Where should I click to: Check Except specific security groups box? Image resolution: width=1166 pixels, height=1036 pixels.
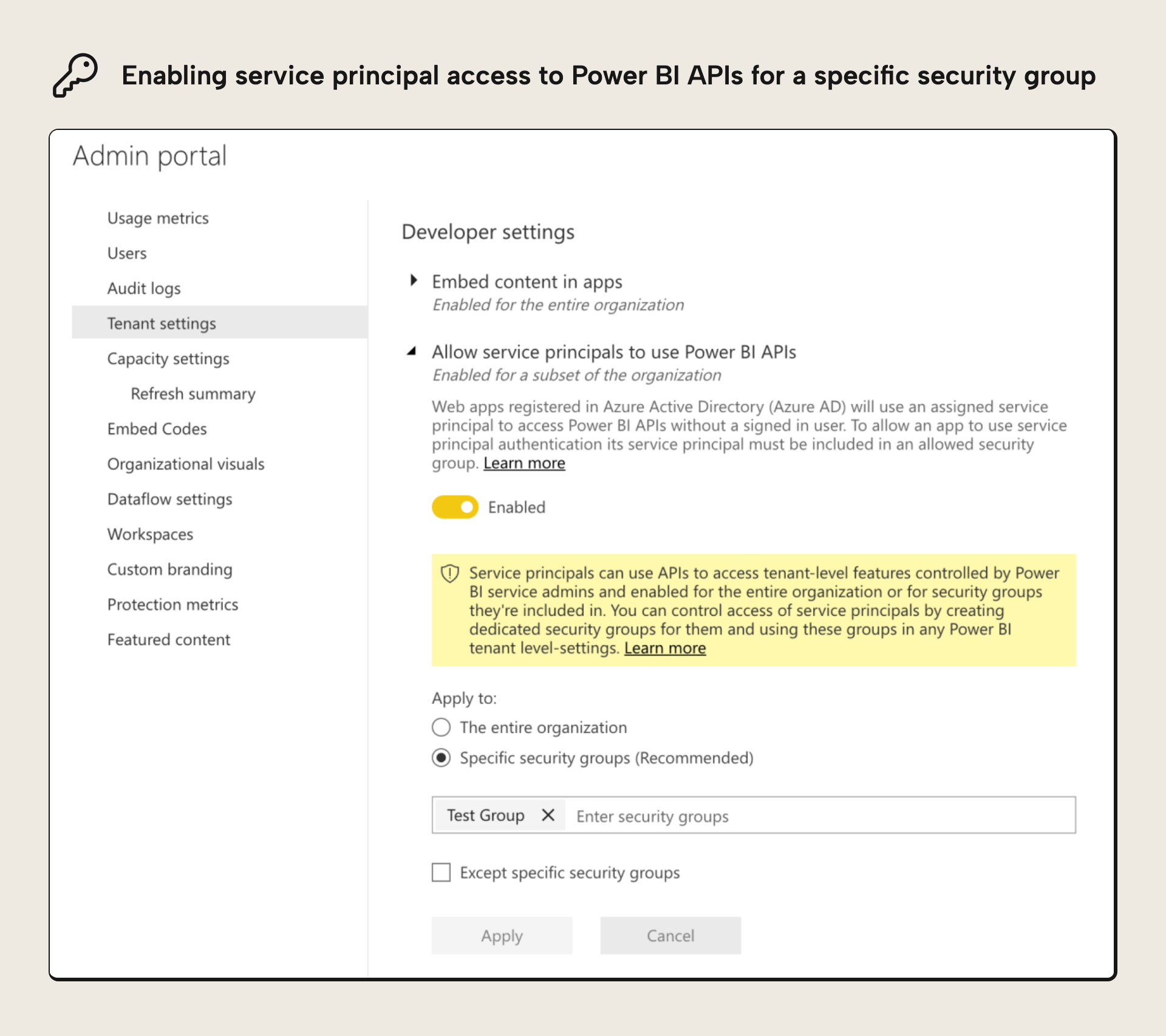pos(441,872)
